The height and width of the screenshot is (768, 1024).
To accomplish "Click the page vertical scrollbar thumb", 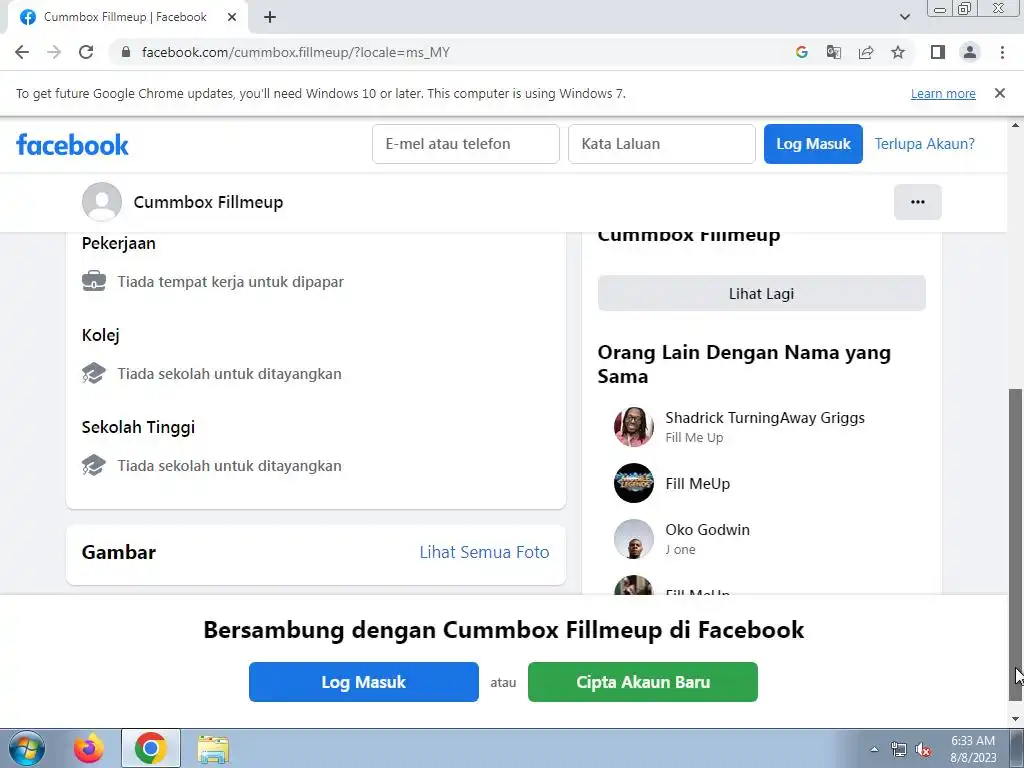I will (1016, 543).
